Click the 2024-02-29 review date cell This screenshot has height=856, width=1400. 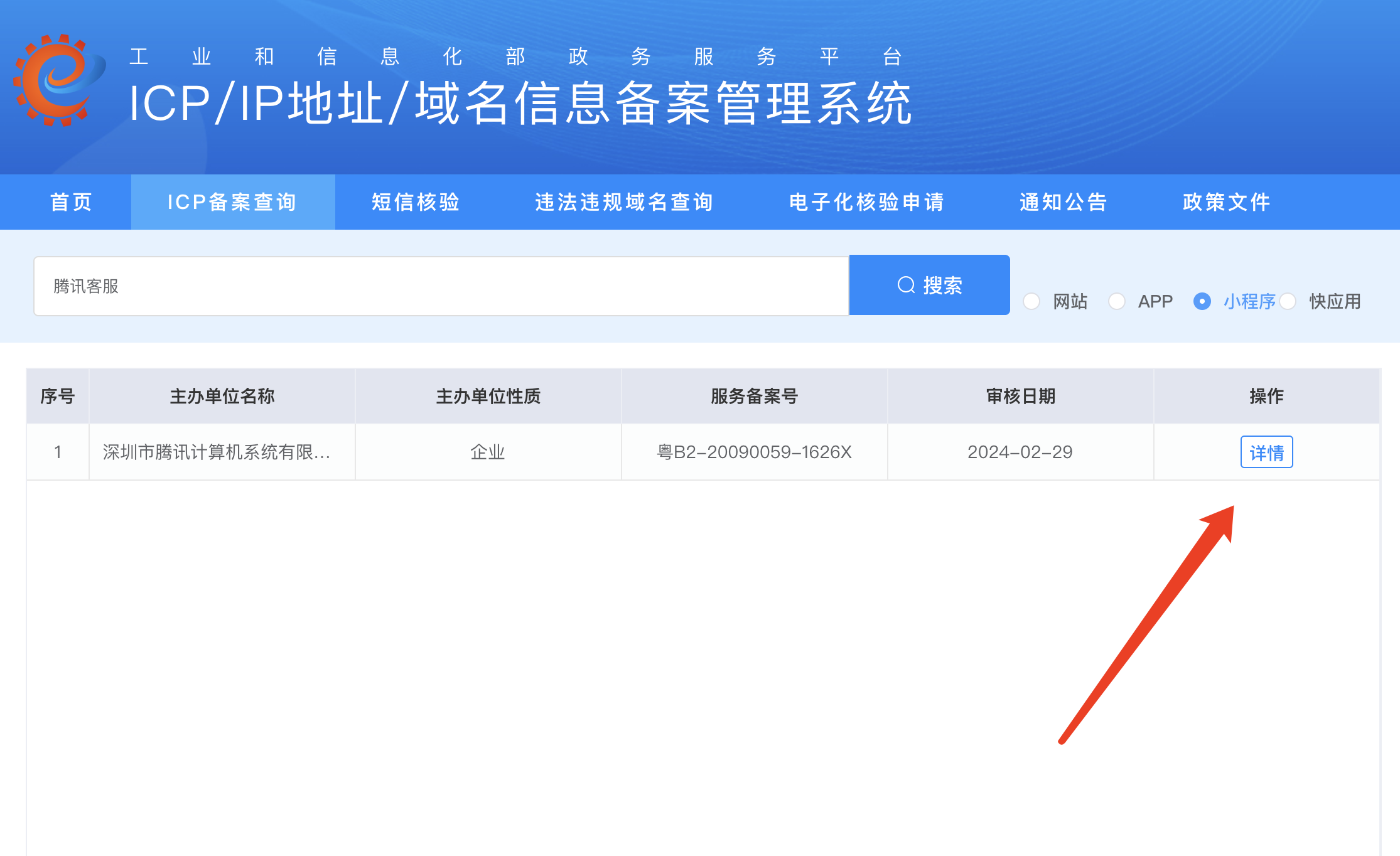[1020, 452]
